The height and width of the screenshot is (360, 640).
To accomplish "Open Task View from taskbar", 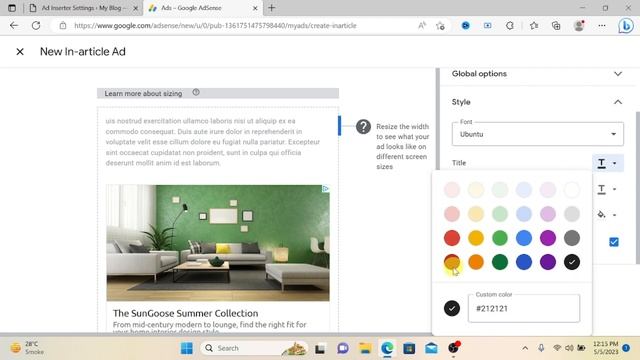I will click(320, 349).
